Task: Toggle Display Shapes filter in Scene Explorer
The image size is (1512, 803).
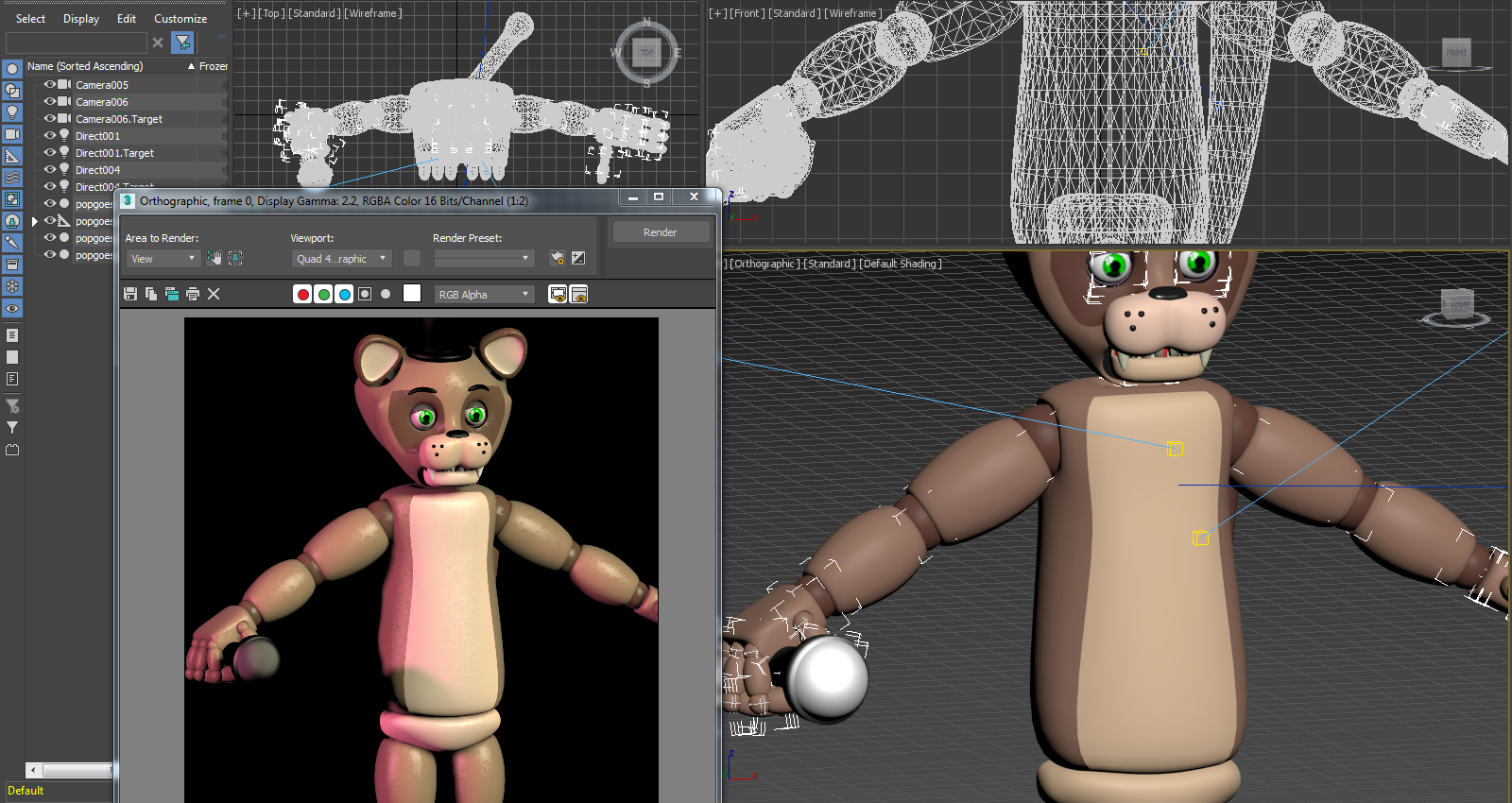Action: click(12, 91)
